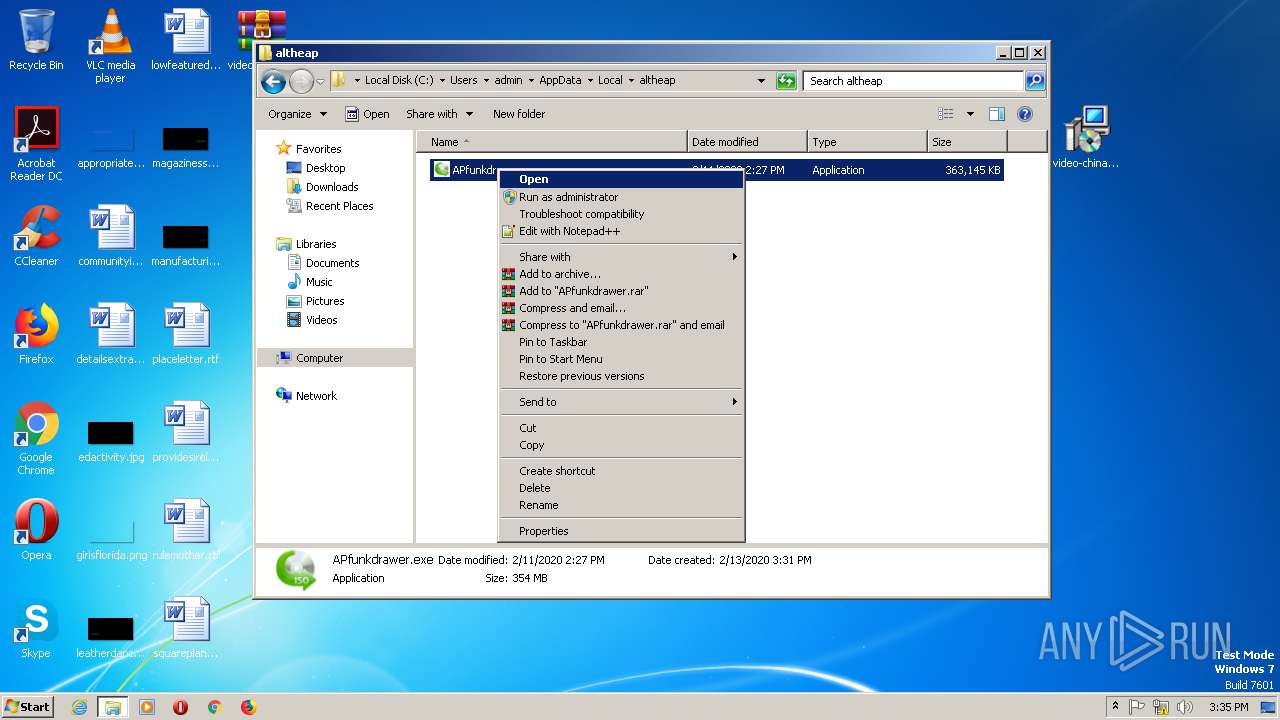The image size is (1280, 720).
Task: Choose Copy from context menu
Action: coord(621,445)
